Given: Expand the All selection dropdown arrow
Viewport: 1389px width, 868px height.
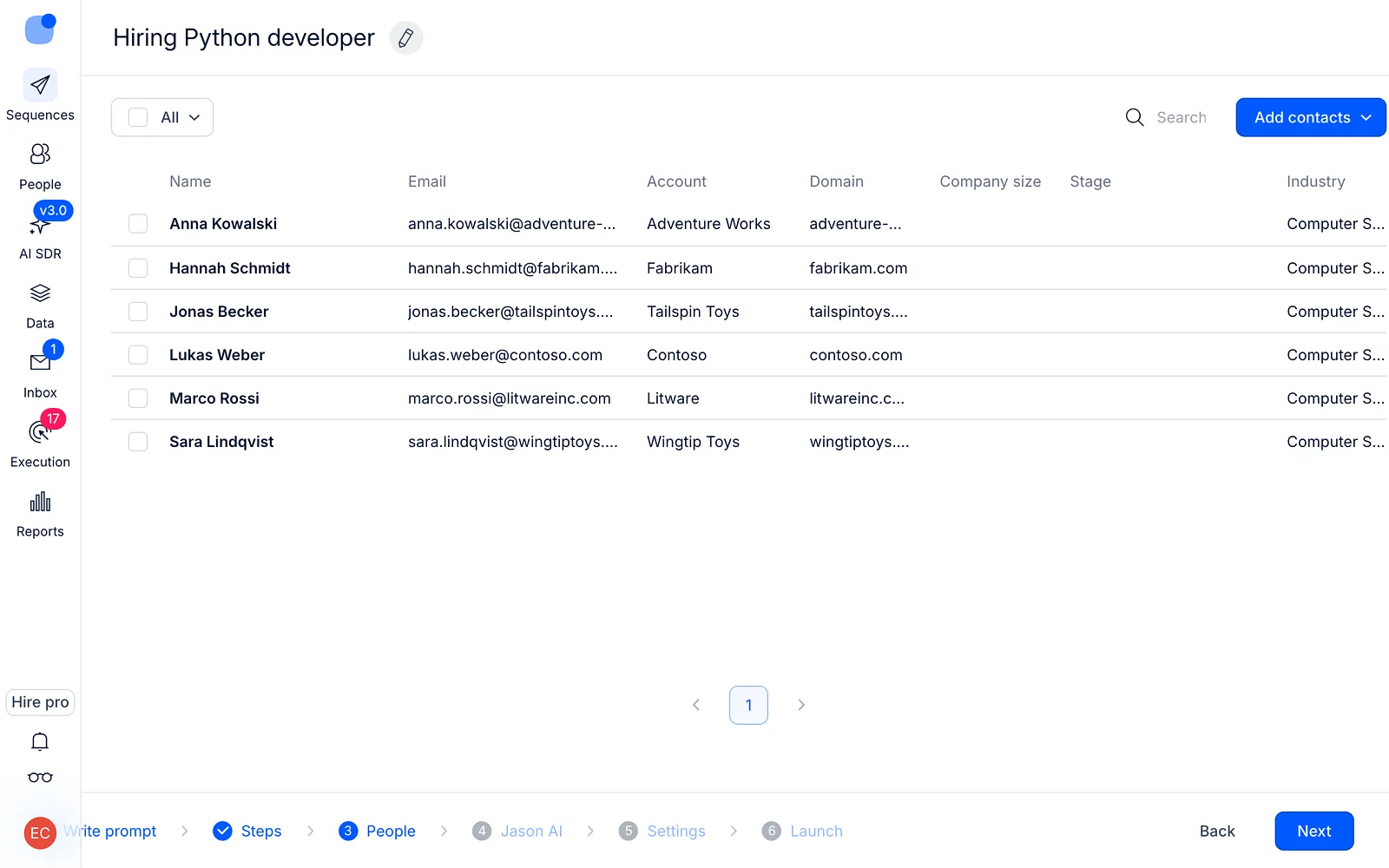Looking at the screenshot, I should [194, 118].
